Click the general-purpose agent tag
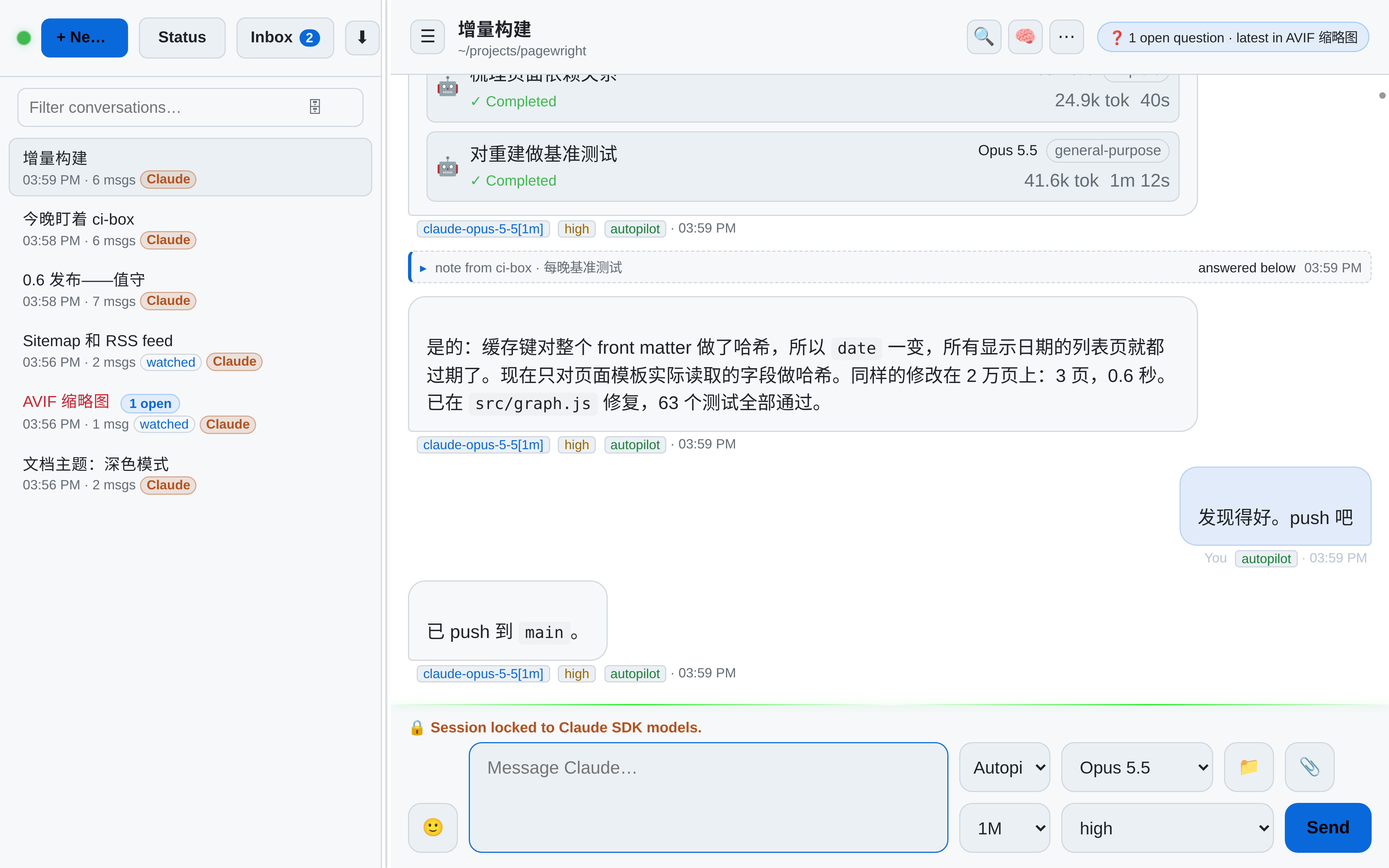 1107,150
